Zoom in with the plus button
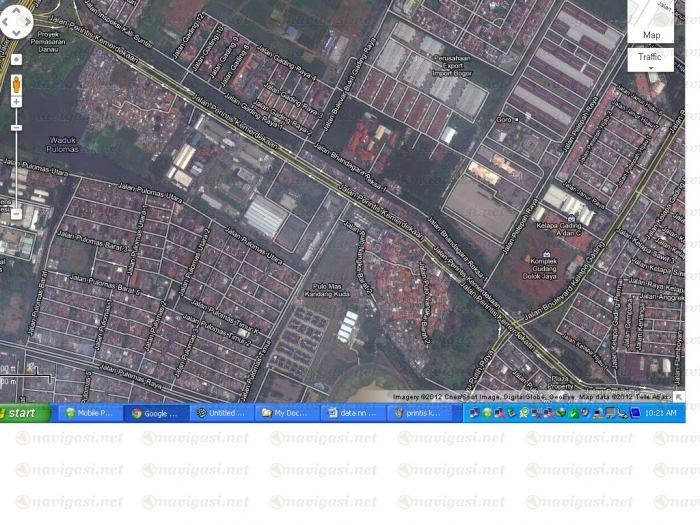This screenshot has width=700, height=525. click(x=16, y=102)
